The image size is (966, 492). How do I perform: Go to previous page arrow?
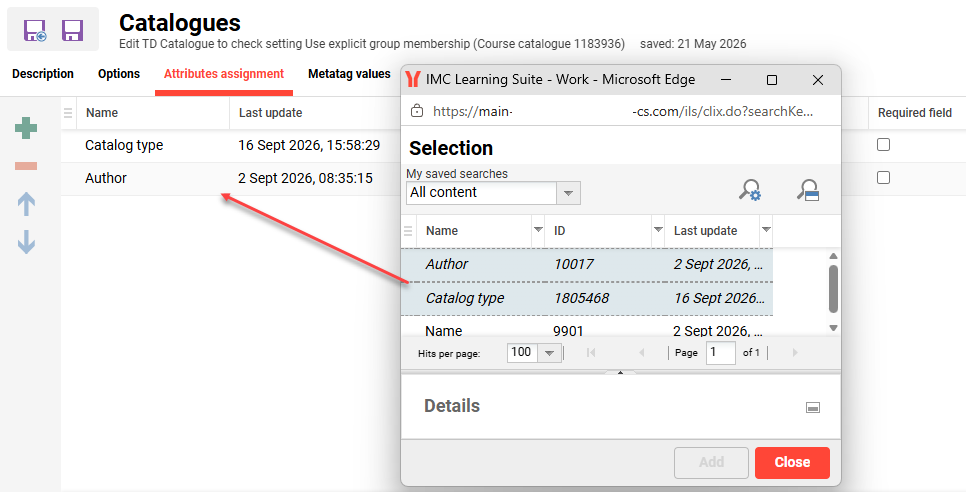pyautogui.click(x=641, y=353)
